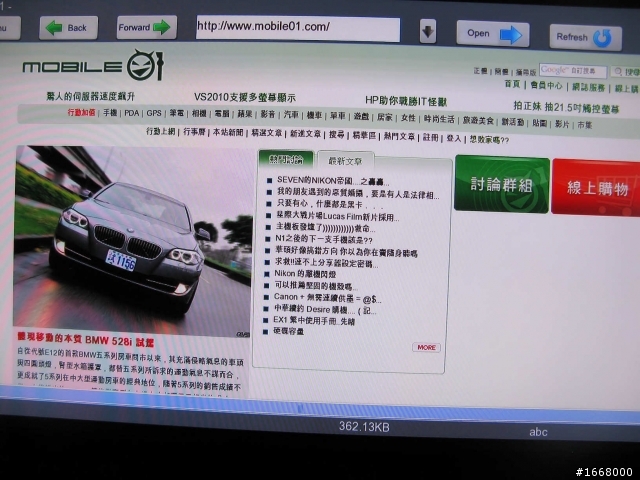
Task: Open the Lucas Film新片採用 thread
Action: coord(337,216)
